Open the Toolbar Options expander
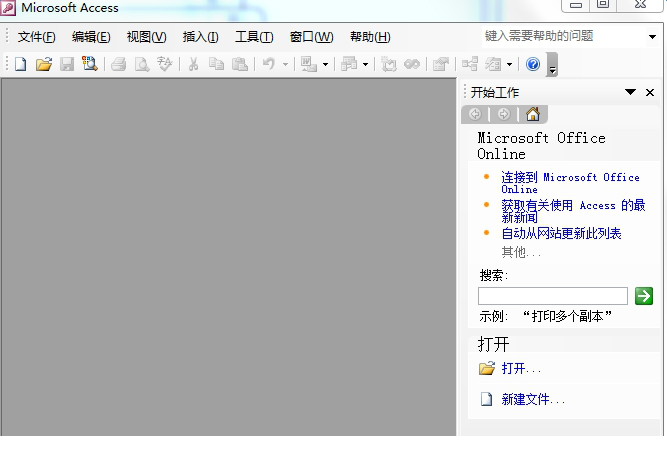The image size is (667, 453). (x=552, y=65)
